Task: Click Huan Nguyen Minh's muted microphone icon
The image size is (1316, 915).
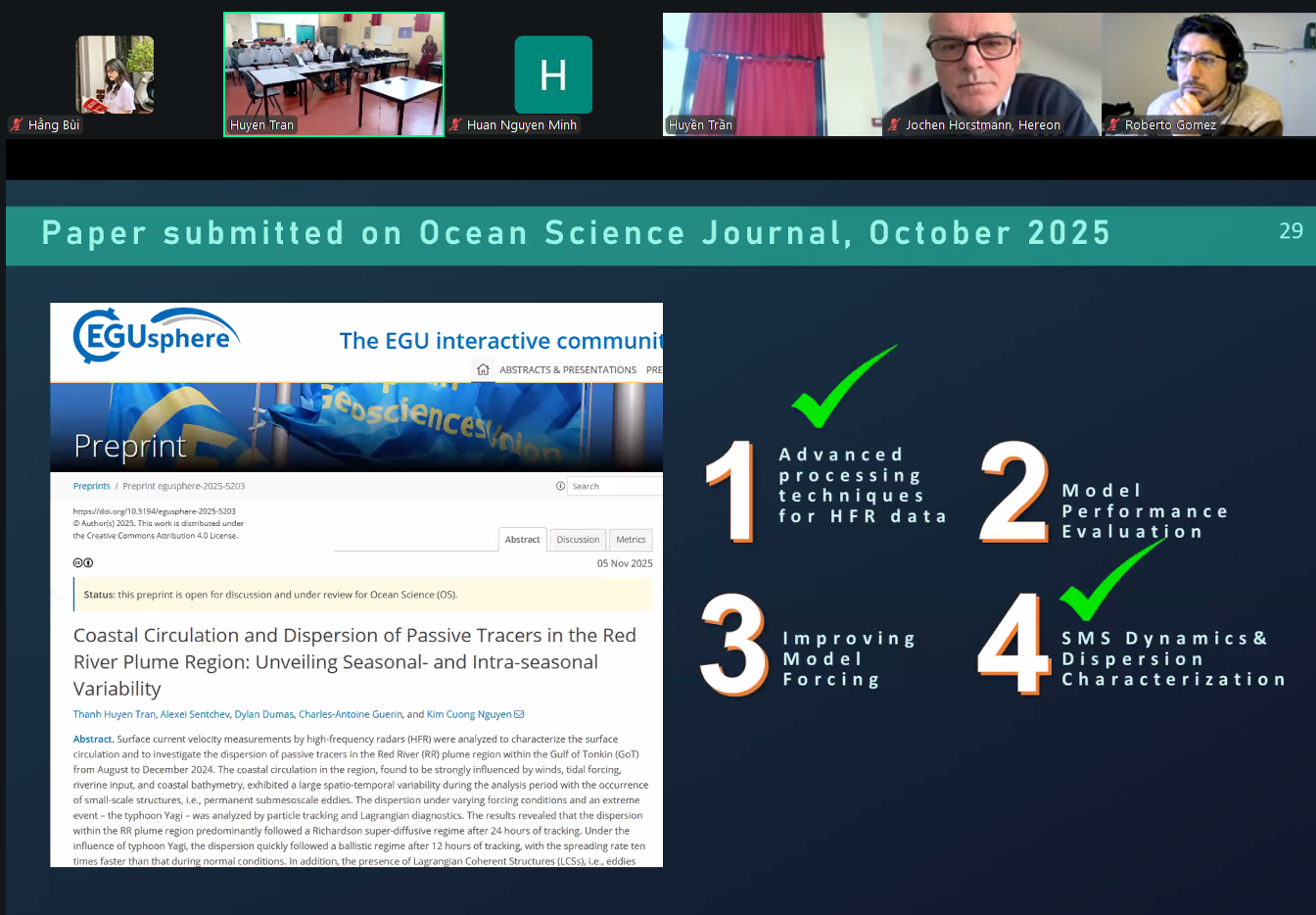Action: tap(455, 125)
